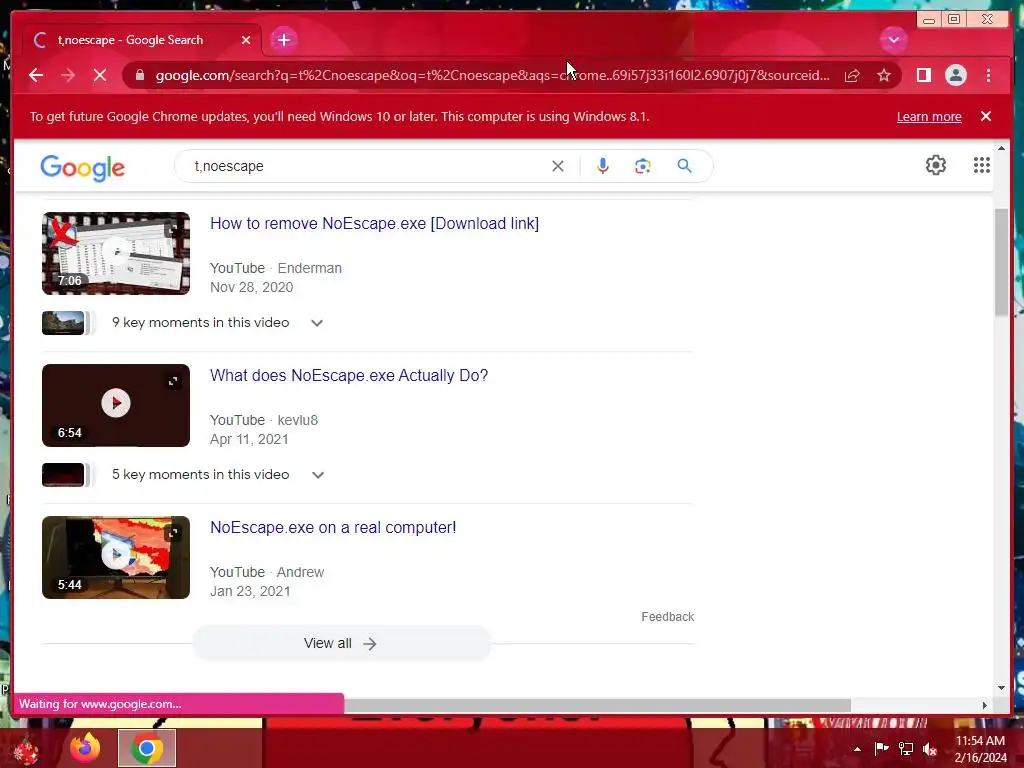Screen dimensions: 1024x768
Task: Open Firefox from the taskbar
Action: coord(86,748)
